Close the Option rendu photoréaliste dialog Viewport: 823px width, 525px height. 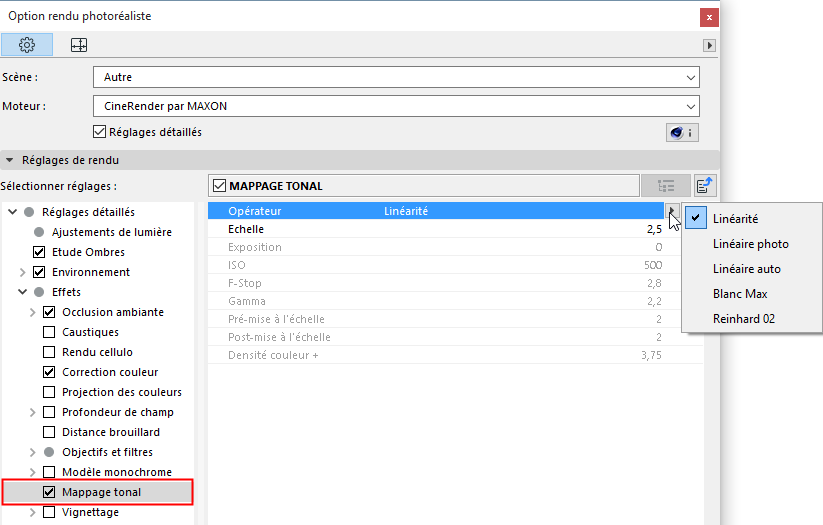709,17
